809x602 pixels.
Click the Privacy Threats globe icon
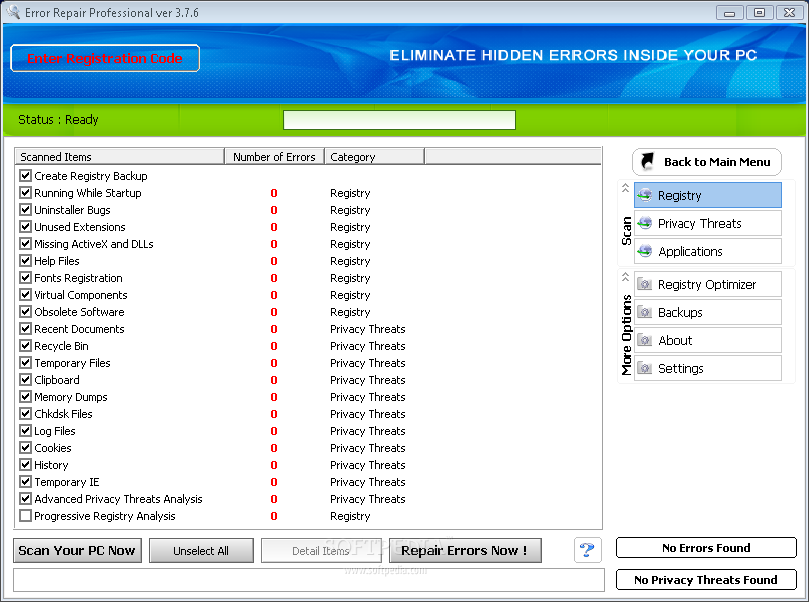coord(644,223)
